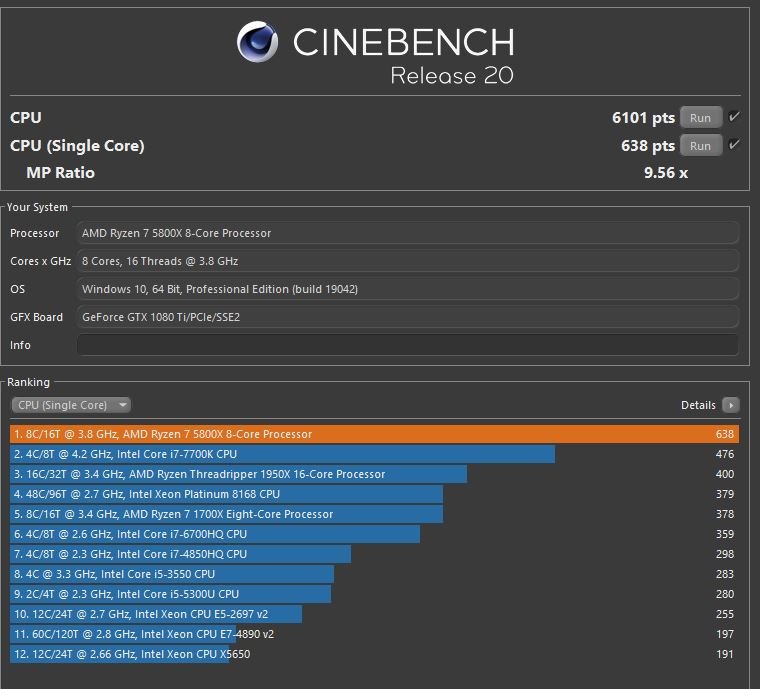760x689 pixels.
Task: Click the MP Ratio label
Action: pyautogui.click(x=61, y=173)
